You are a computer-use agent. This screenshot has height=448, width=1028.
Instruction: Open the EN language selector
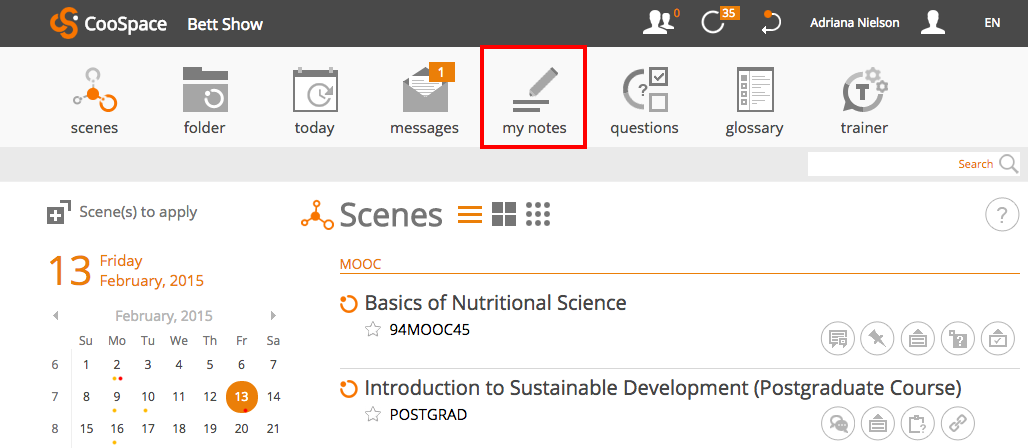[992, 23]
